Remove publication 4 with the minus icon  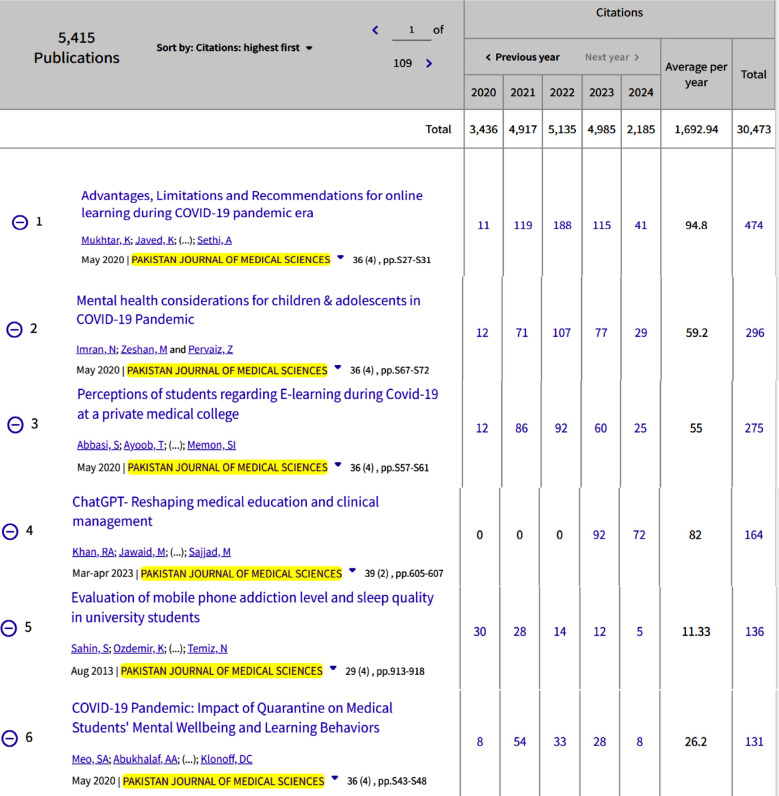[10, 532]
